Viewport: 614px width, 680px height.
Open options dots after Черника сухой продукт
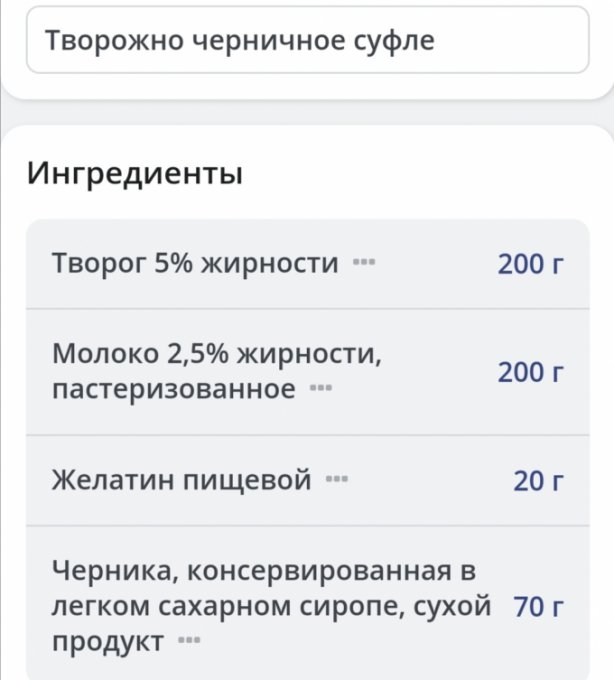coord(188,642)
